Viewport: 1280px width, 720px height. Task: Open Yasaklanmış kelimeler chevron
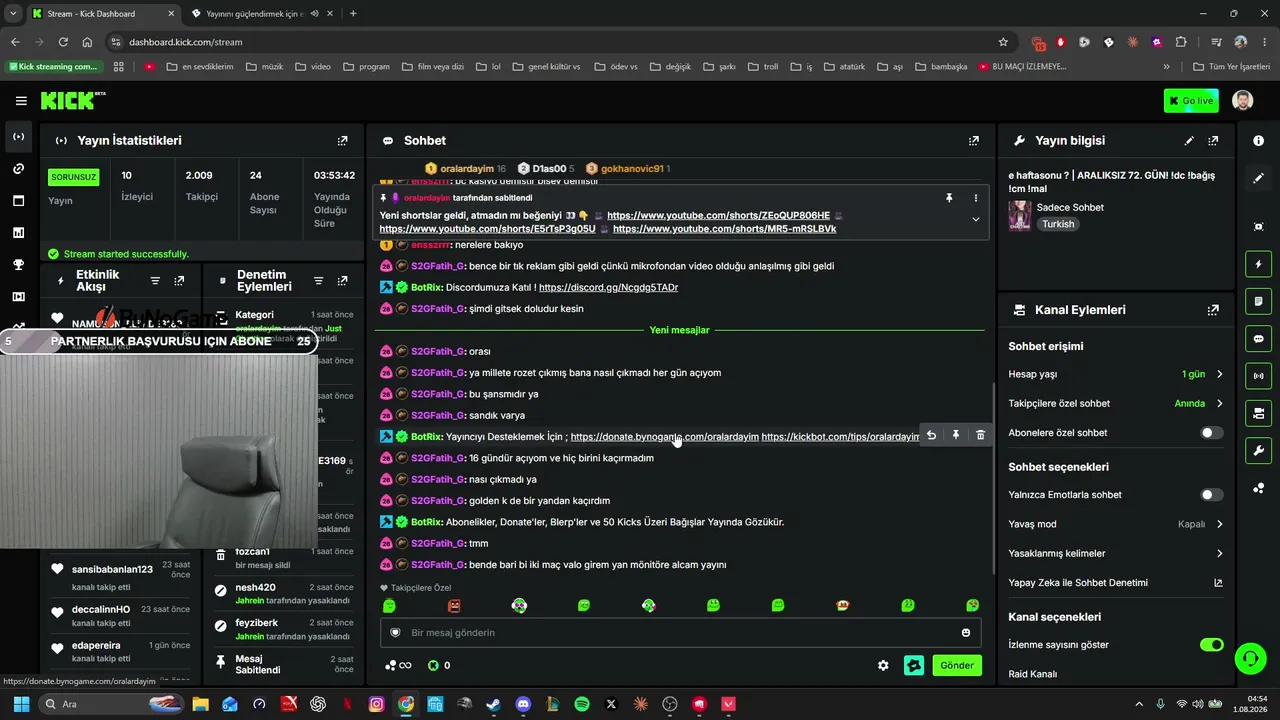(x=1219, y=553)
